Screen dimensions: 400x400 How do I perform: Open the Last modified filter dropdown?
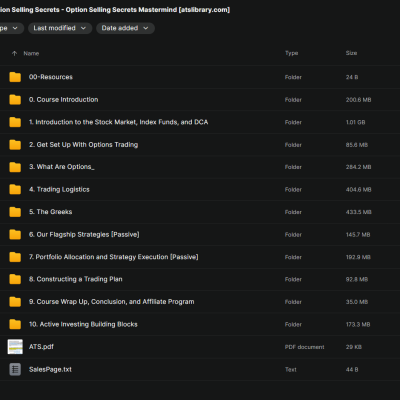(x=60, y=28)
